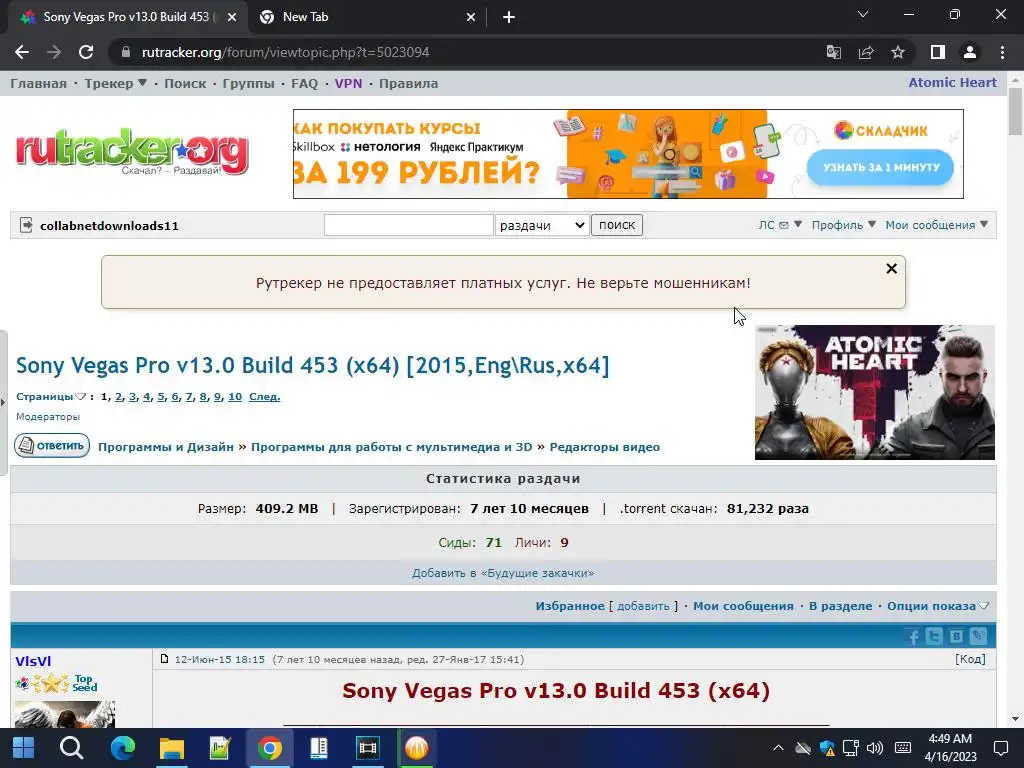Switch to Chrome in the taskbar
The image size is (1024, 768).
click(269, 748)
